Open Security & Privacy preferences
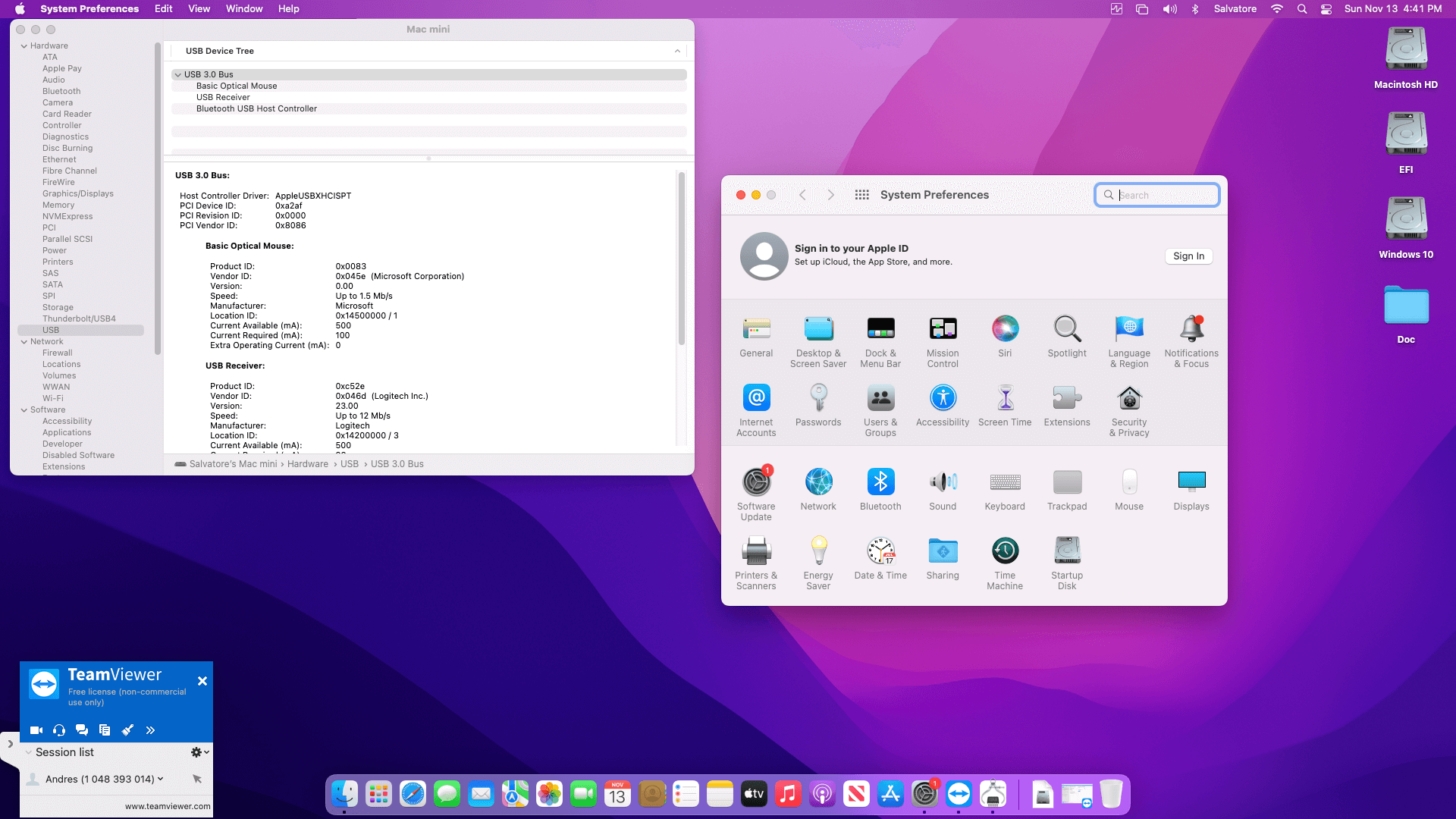 (x=1129, y=411)
